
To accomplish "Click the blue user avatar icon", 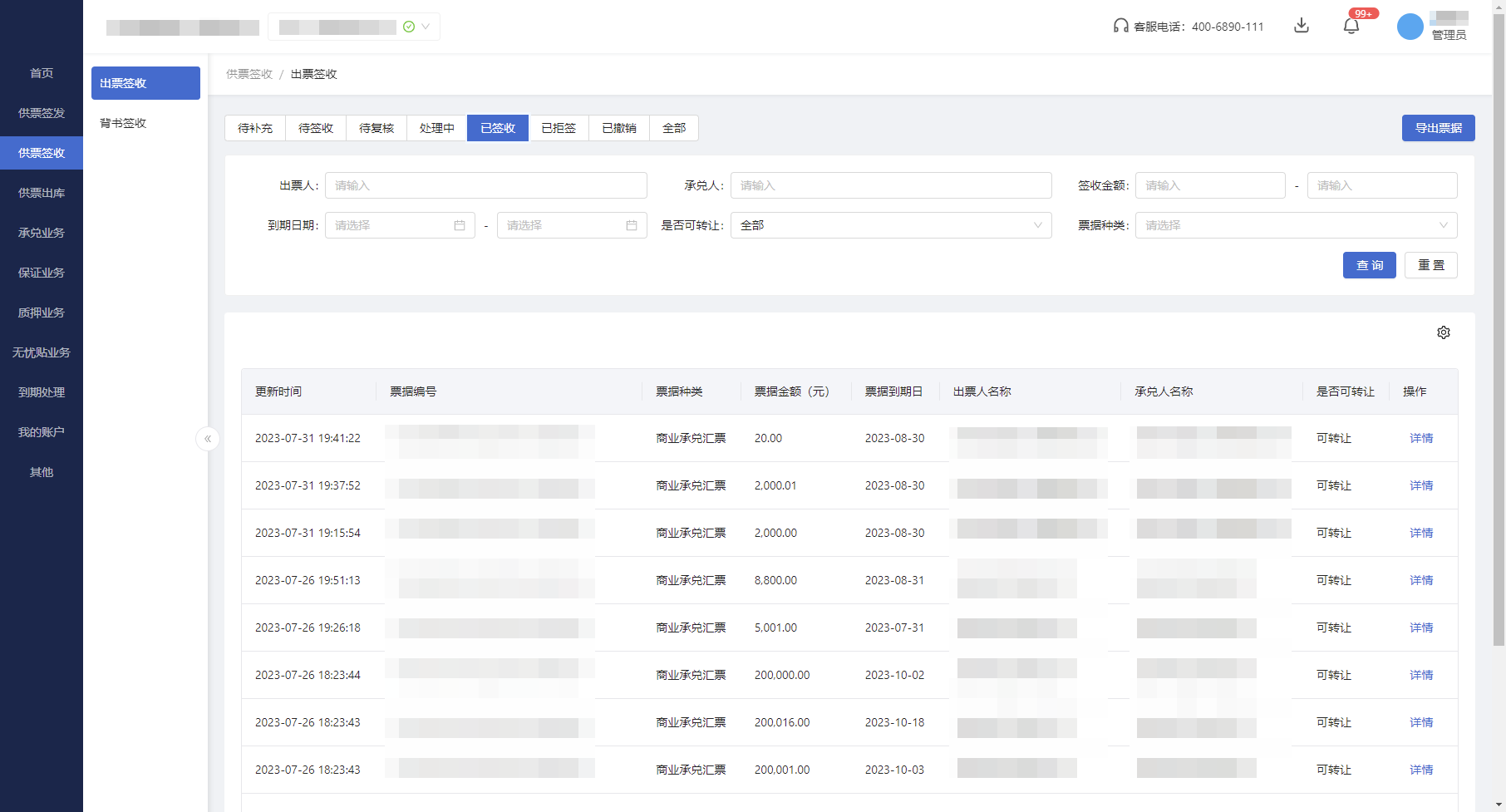I will tap(1410, 27).
